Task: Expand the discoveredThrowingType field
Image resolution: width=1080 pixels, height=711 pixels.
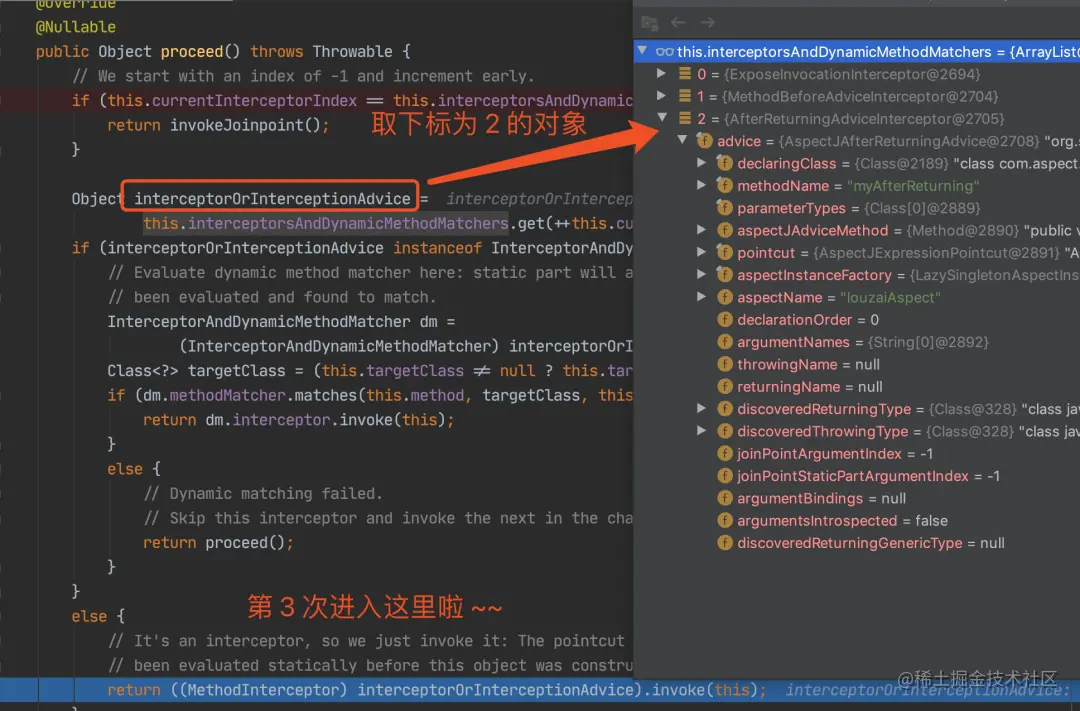Action: [701, 431]
